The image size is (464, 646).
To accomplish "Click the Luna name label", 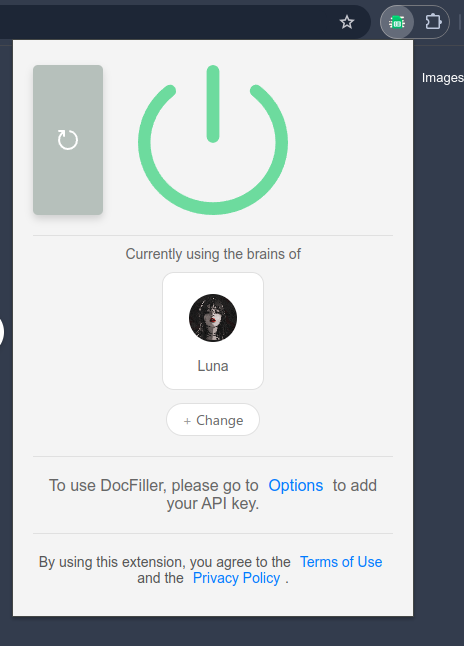I will click(213, 366).
